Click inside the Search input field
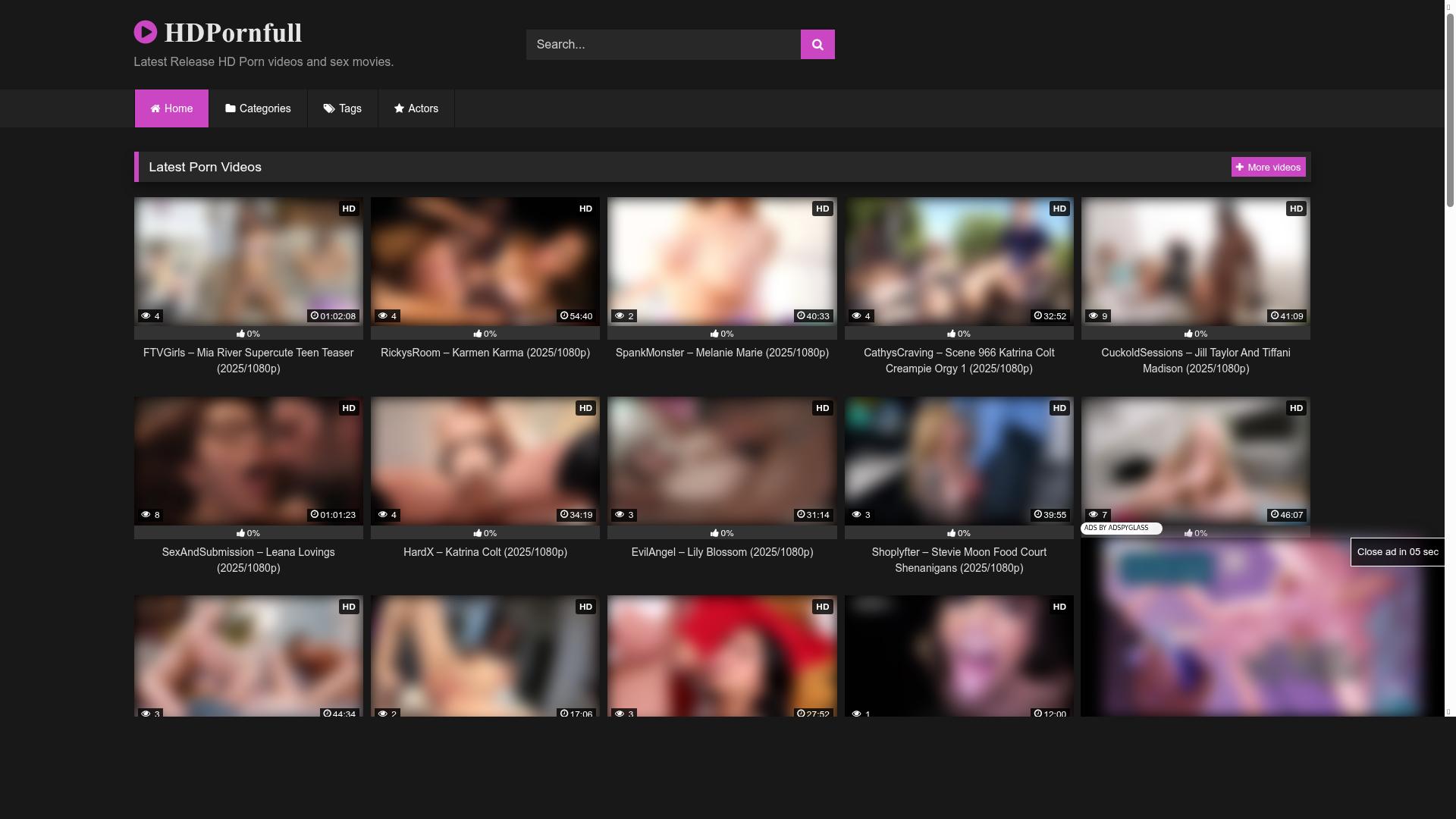Image resolution: width=1456 pixels, height=819 pixels. (x=662, y=44)
